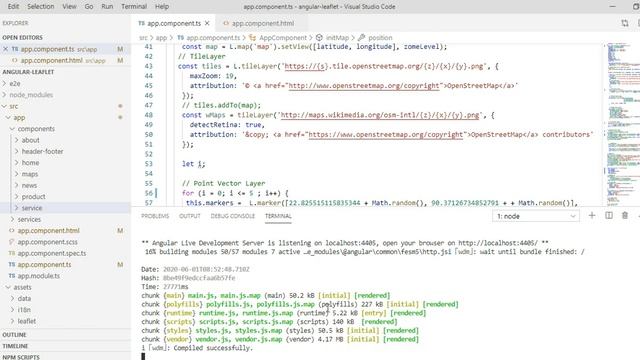This screenshot has width=640, height=360.
Task: Click position in the breadcrumb
Action: (380, 38)
